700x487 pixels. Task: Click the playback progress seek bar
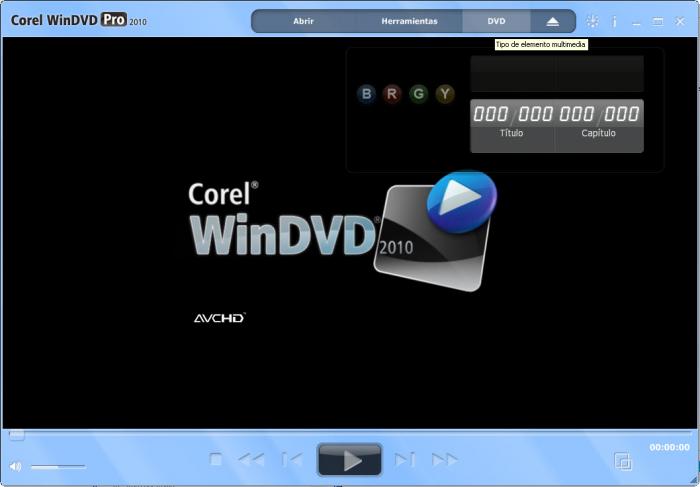350,433
